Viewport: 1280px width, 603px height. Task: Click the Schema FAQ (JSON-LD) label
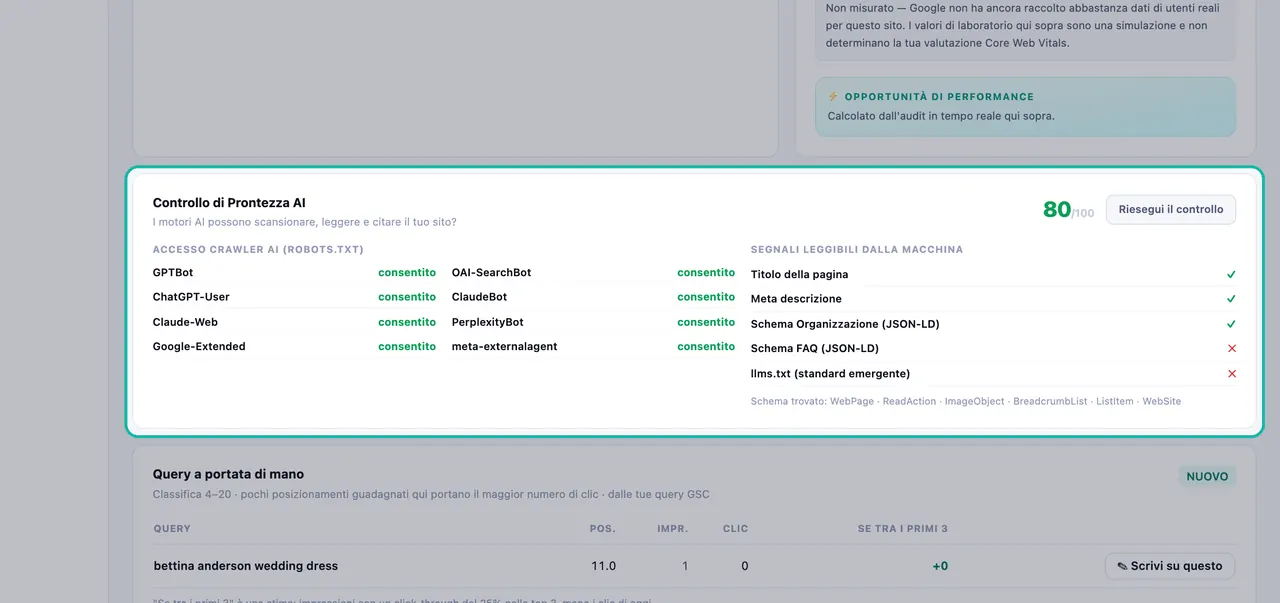pos(815,349)
